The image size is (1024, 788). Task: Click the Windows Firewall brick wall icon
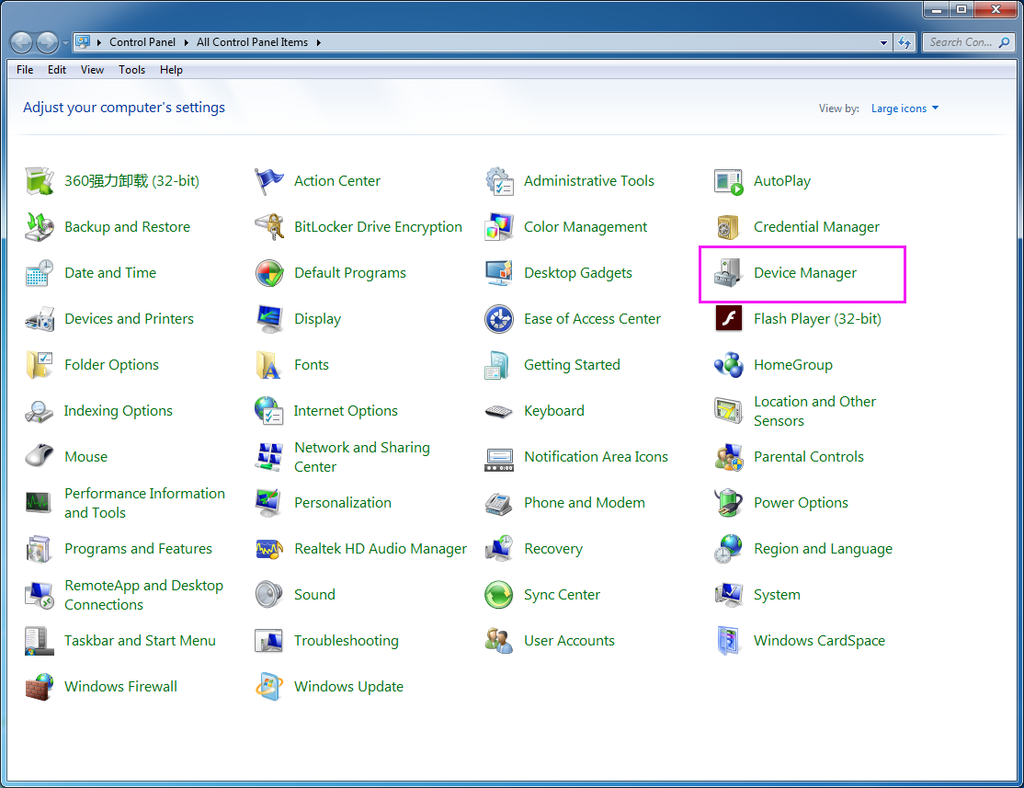(39, 687)
